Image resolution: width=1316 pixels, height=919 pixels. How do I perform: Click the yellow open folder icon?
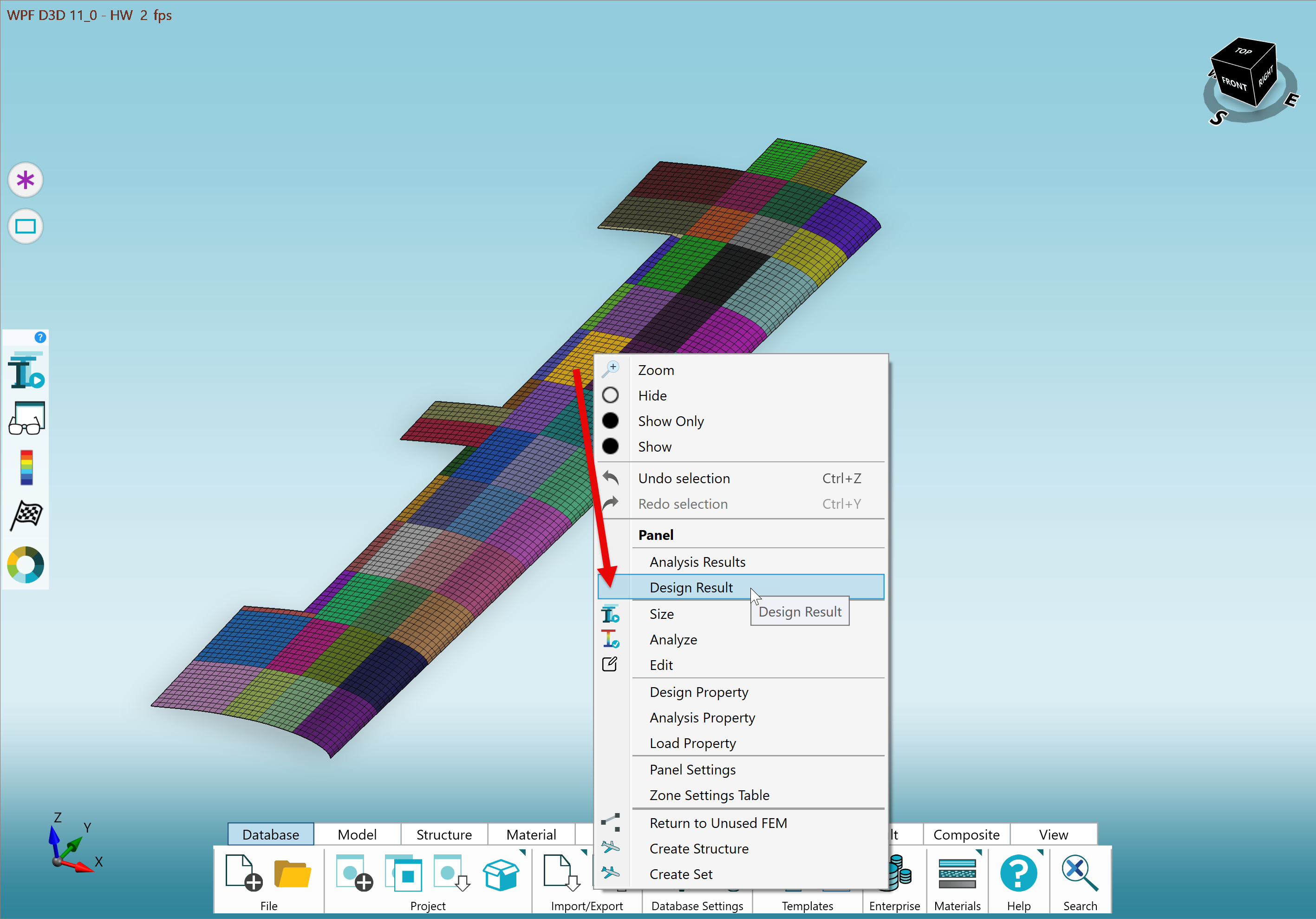[293, 874]
